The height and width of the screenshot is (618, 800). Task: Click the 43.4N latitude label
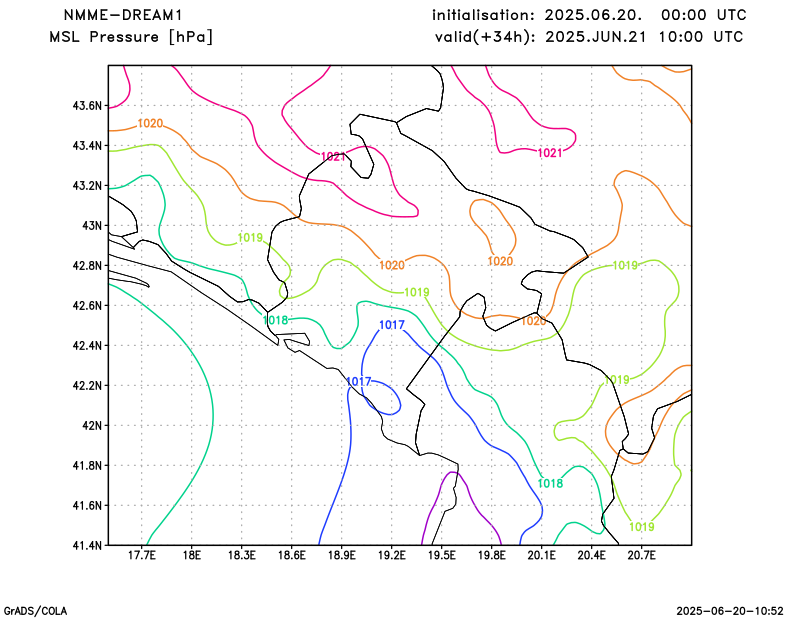pos(87,146)
